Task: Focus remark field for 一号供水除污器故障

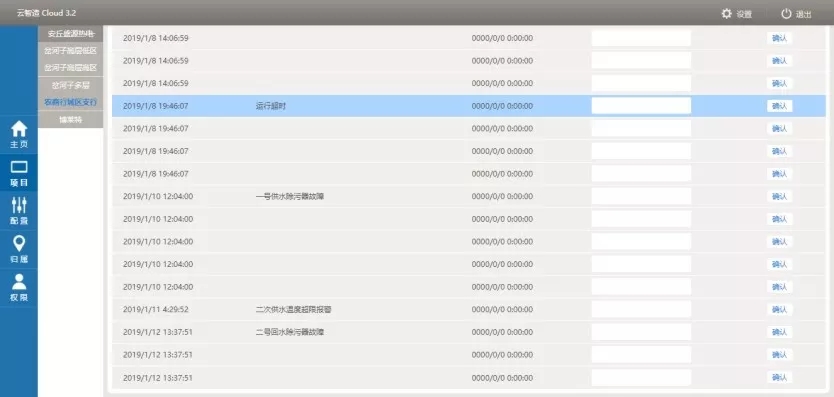Action: click(641, 196)
